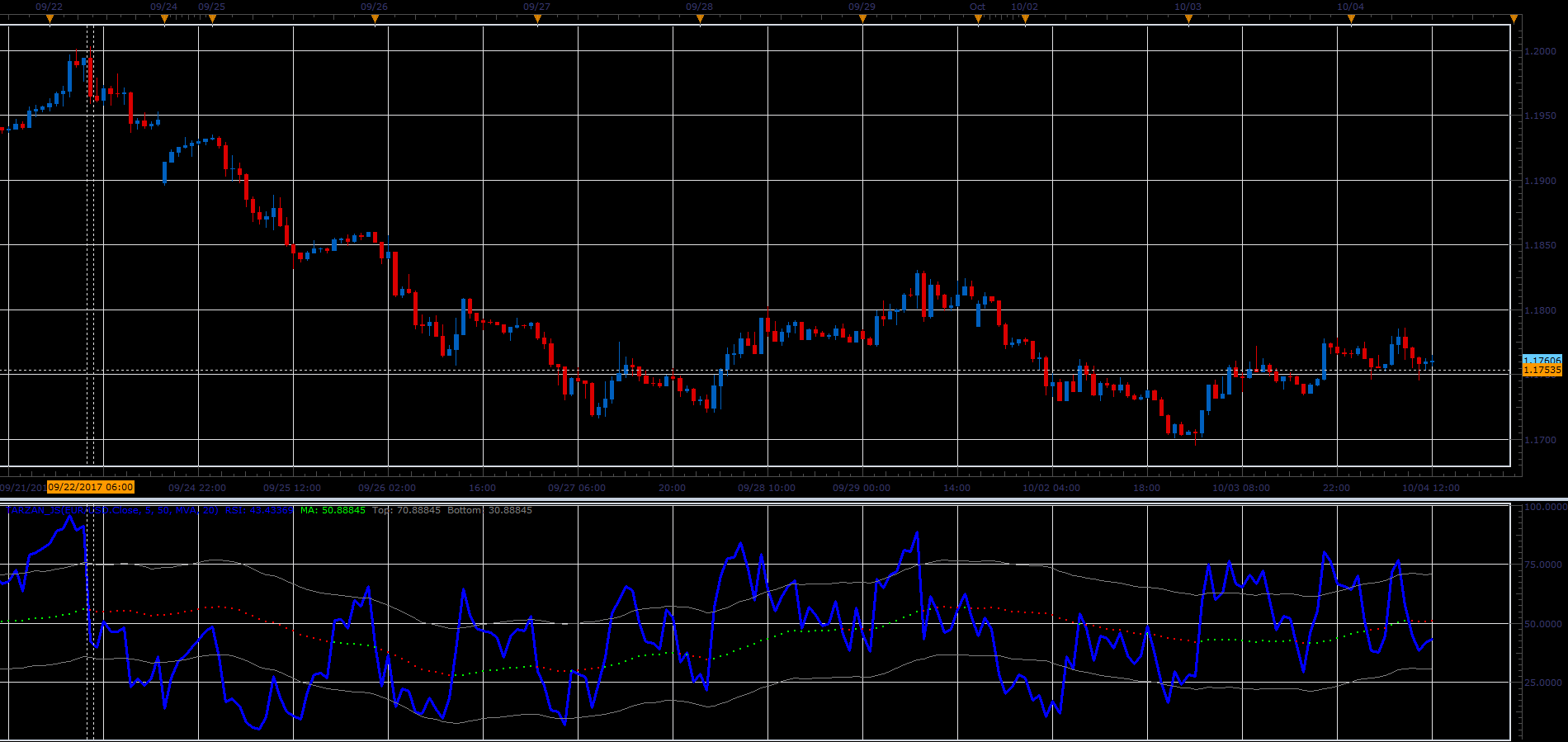Click the 1.1700 price axis label
The height and width of the screenshot is (742, 1568).
[x=1540, y=440]
